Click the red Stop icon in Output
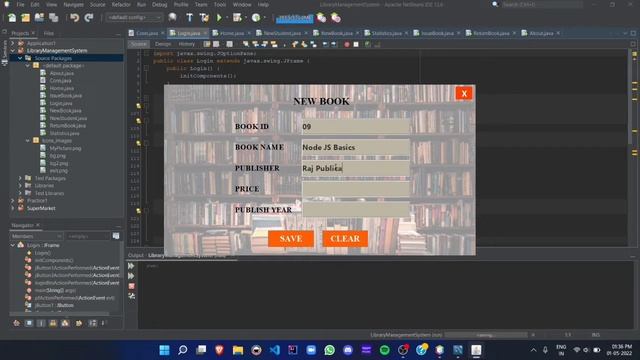Screen dimensions: 640x360 tap(131, 286)
